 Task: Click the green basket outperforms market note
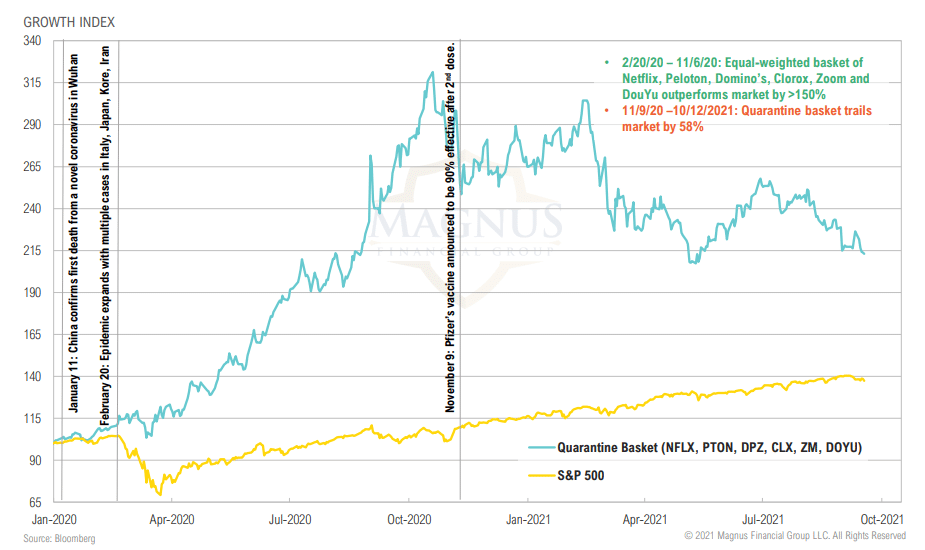(745, 78)
